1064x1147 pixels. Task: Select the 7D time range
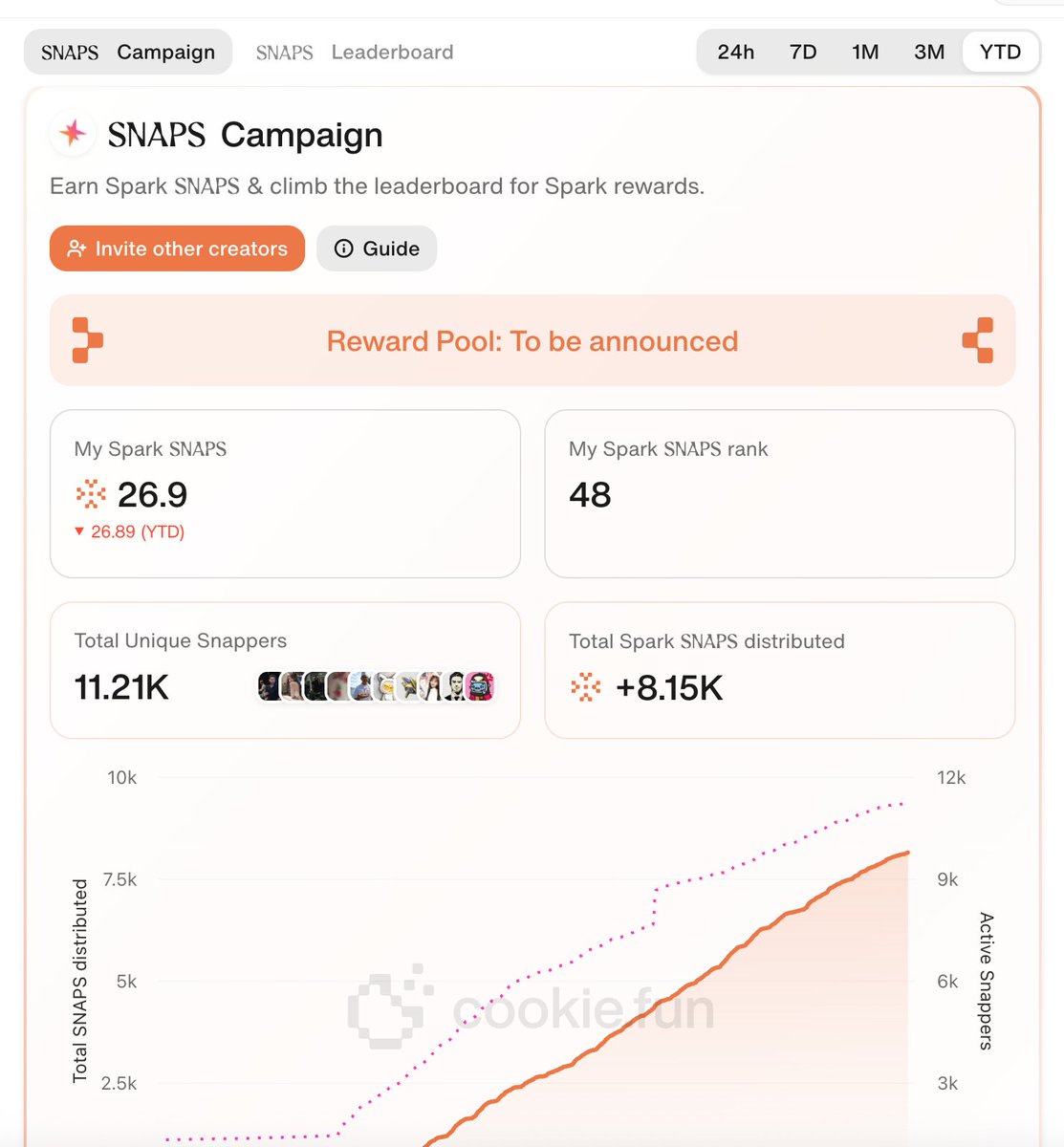[x=803, y=52]
